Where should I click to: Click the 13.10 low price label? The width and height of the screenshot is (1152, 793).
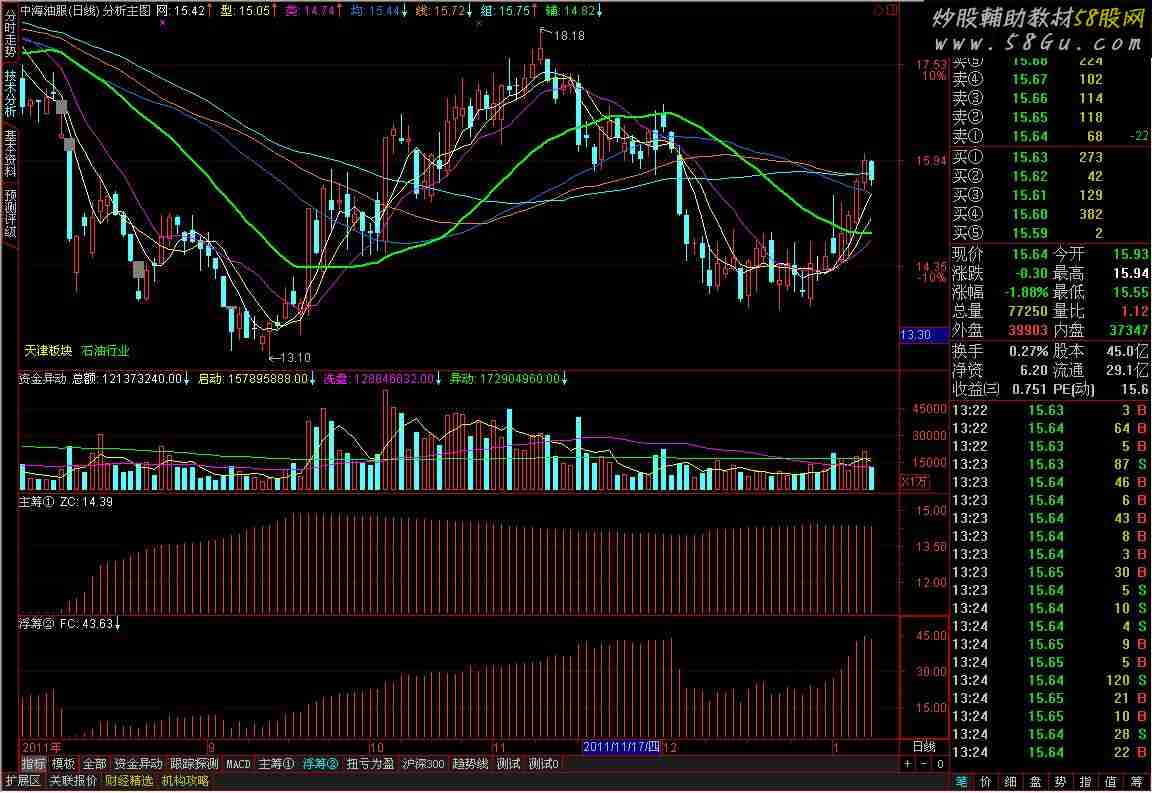pyautogui.click(x=295, y=358)
